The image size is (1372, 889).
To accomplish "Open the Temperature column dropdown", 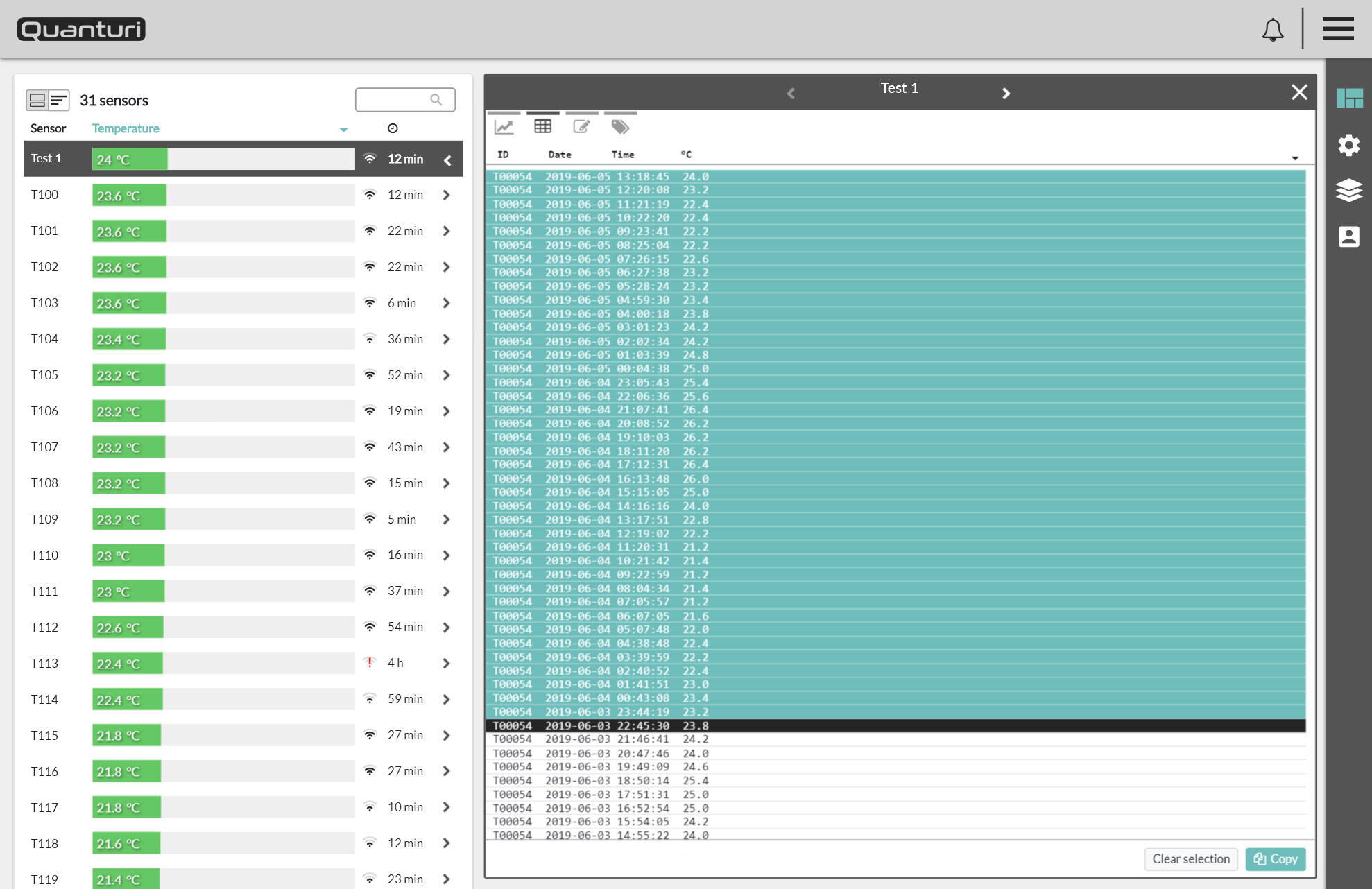I will pyautogui.click(x=343, y=130).
